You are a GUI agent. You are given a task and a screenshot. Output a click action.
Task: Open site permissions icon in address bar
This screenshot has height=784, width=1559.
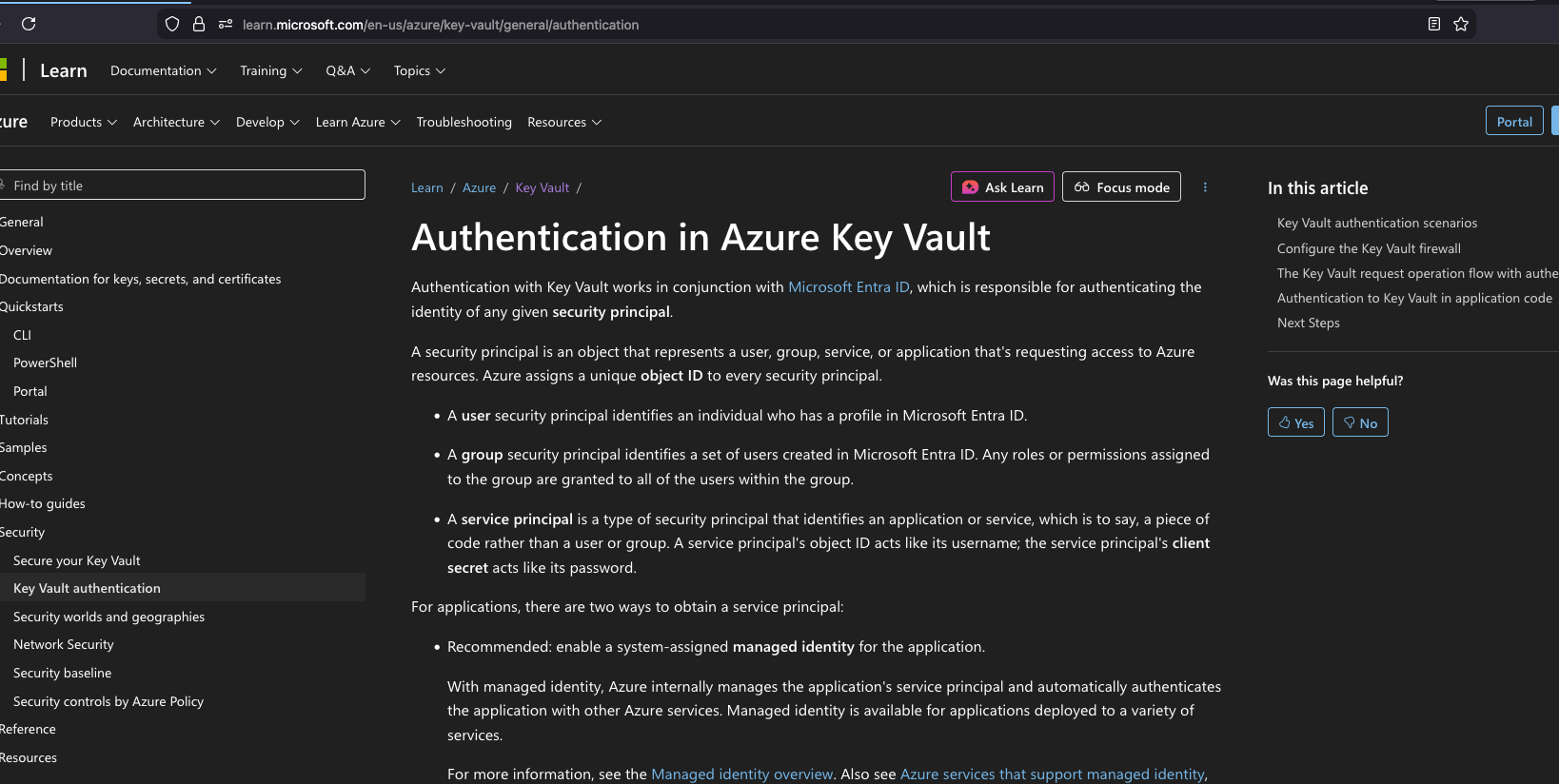pyautogui.click(x=226, y=25)
